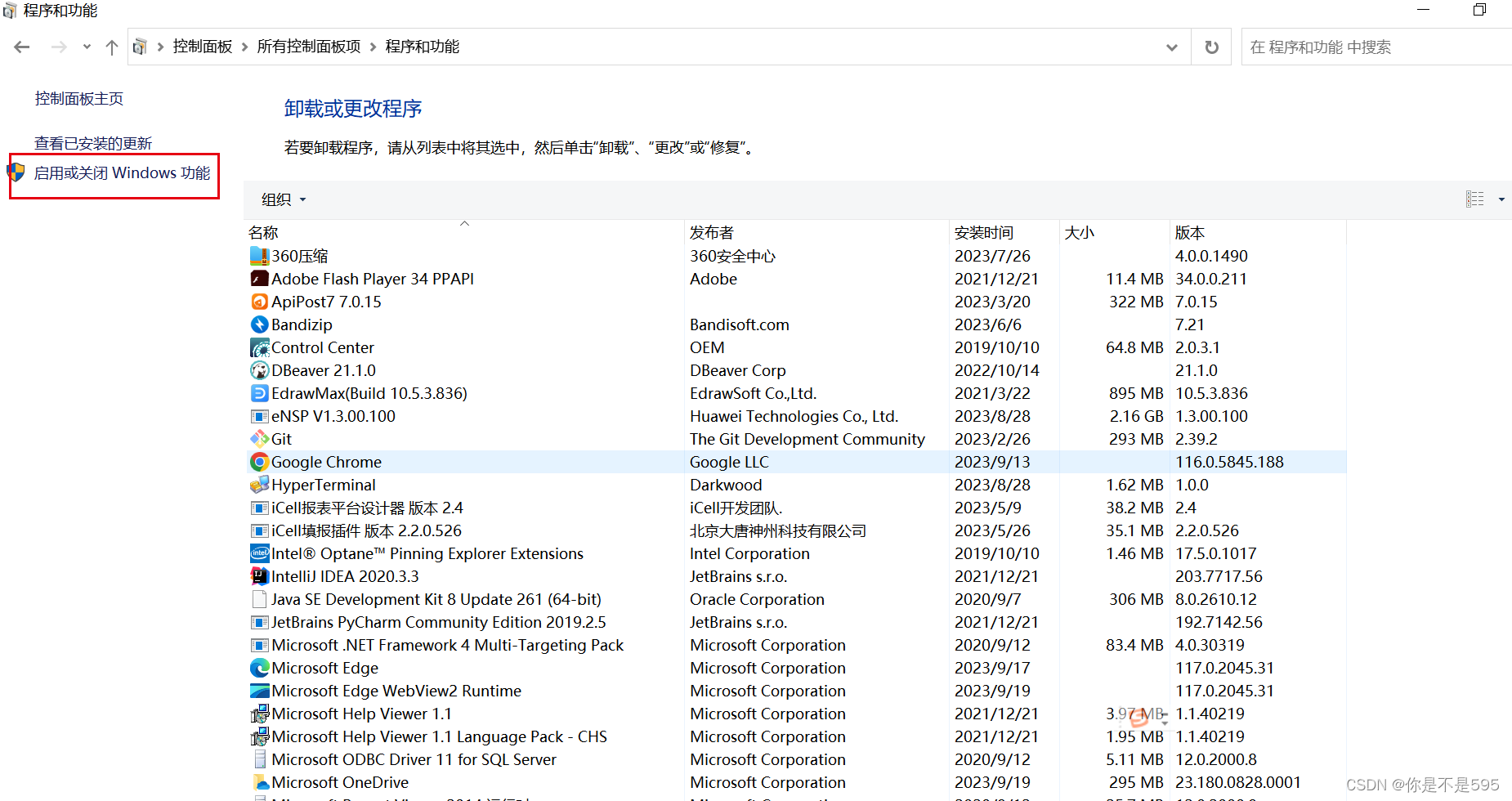Expand the chevron after 控制面板 in breadcrumb
This screenshot has height=801, width=1512.
(x=244, y=47)
